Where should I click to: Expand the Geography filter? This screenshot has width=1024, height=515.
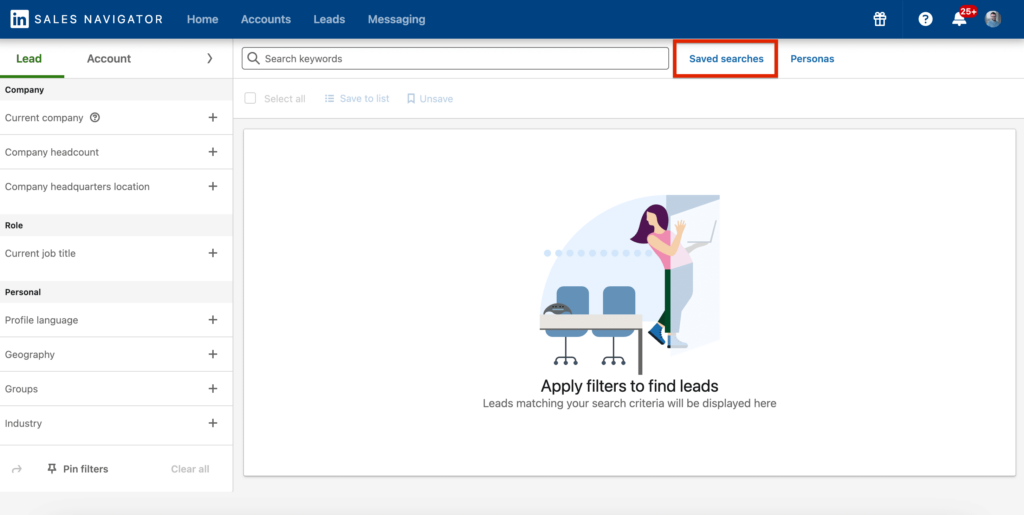(212, 354)
